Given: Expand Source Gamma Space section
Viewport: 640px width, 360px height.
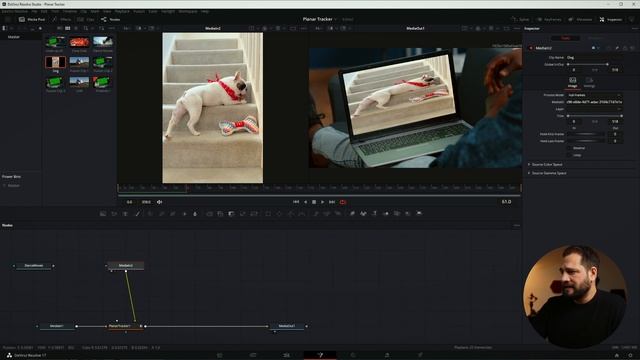Looking at the screenshot, I should coord(549,173).
